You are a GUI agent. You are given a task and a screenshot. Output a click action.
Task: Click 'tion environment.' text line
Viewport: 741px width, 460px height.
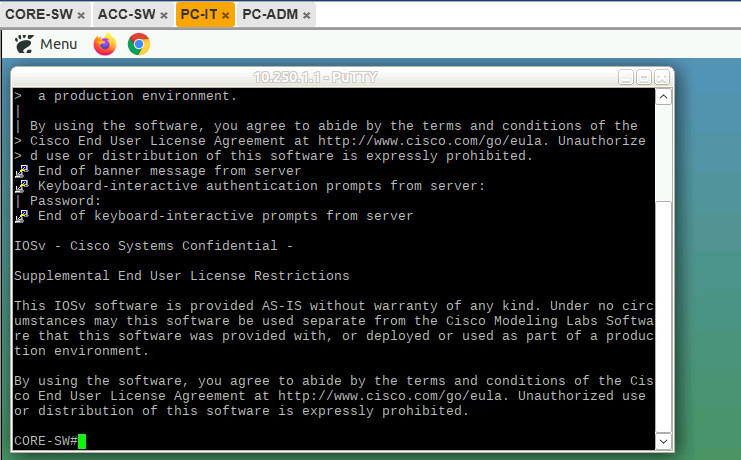81,351
